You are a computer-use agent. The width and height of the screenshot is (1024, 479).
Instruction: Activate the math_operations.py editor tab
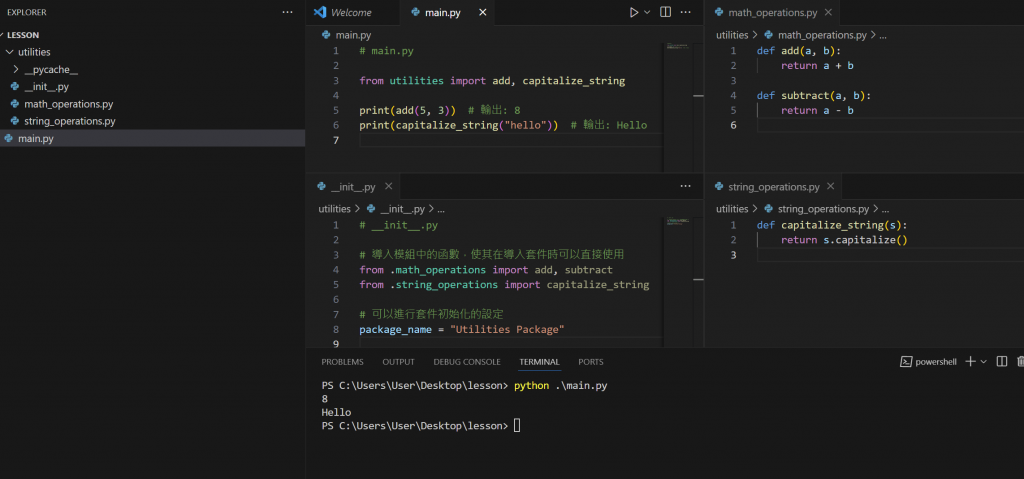tap(772, 12)
